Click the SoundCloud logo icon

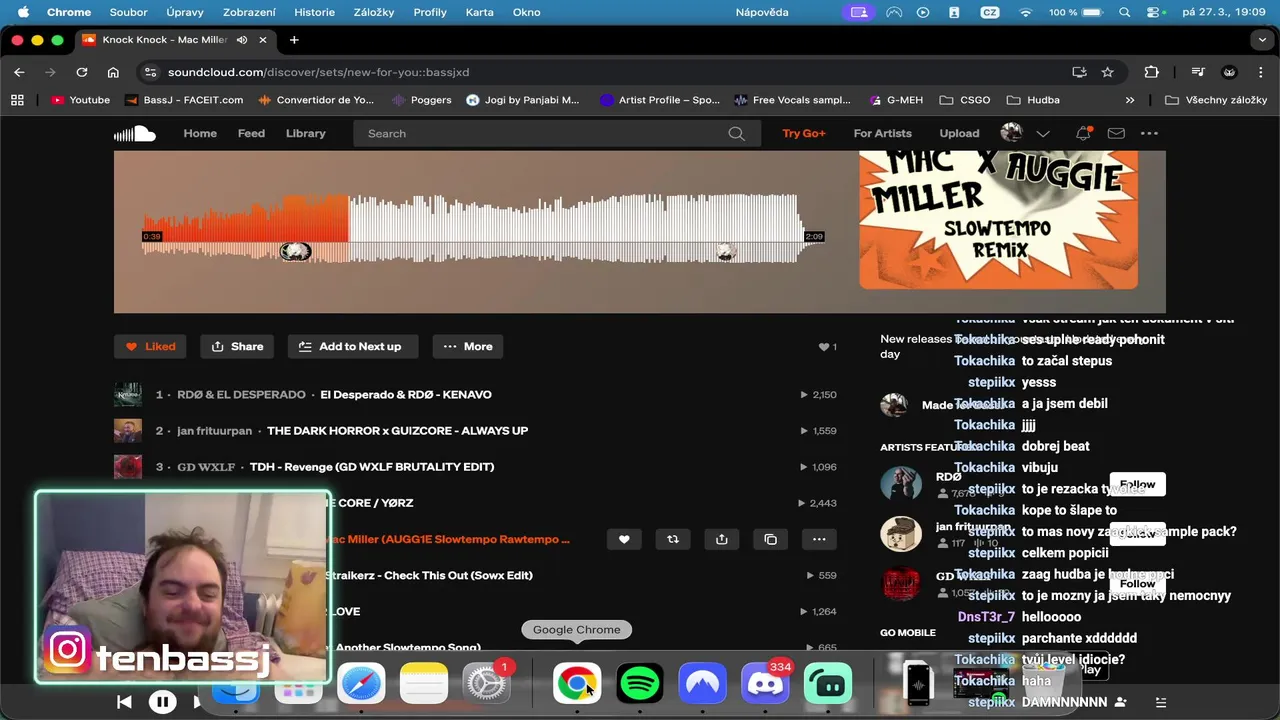(x=135, y=133)
